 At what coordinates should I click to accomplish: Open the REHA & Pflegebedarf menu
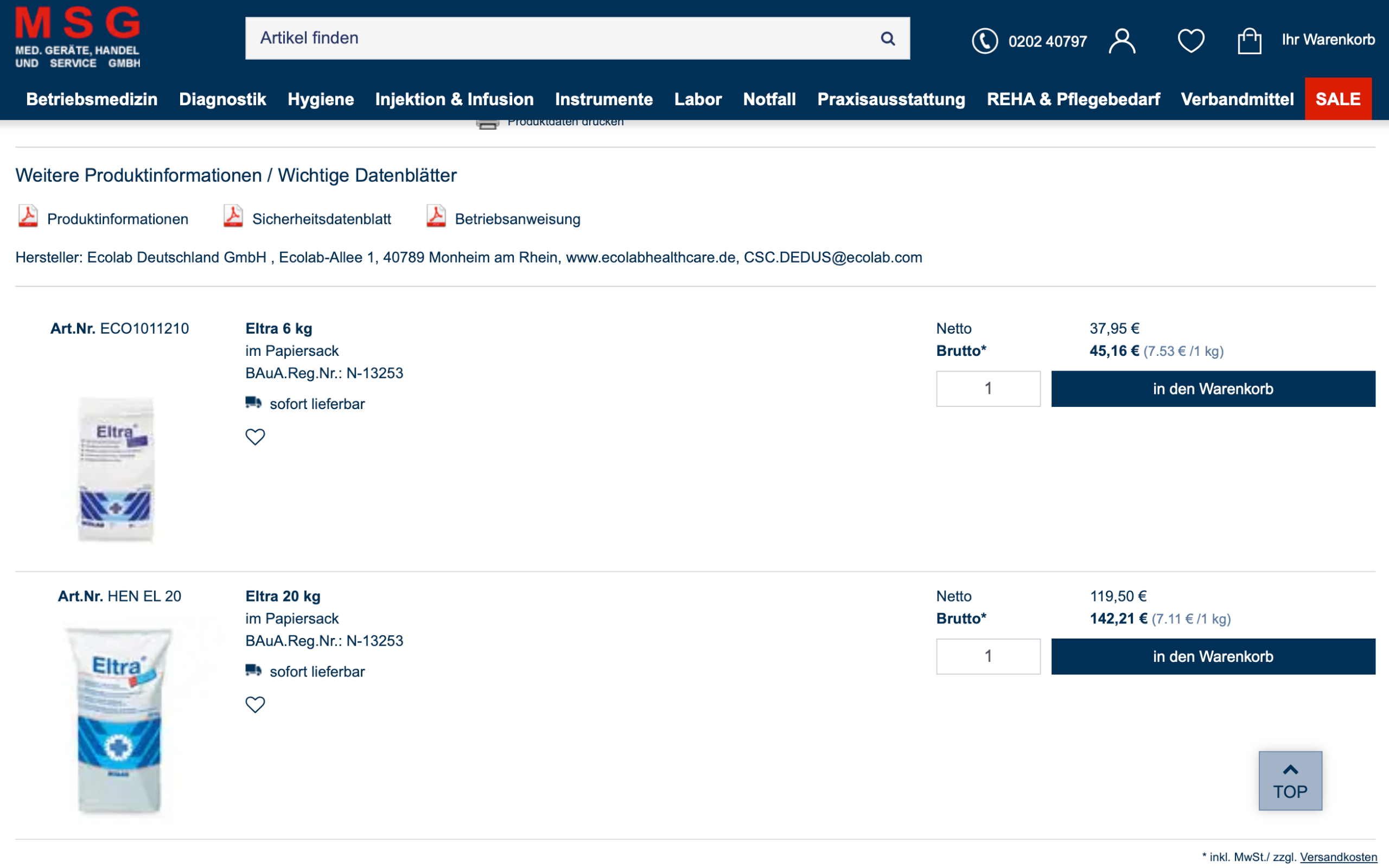tap(1073, 99)
